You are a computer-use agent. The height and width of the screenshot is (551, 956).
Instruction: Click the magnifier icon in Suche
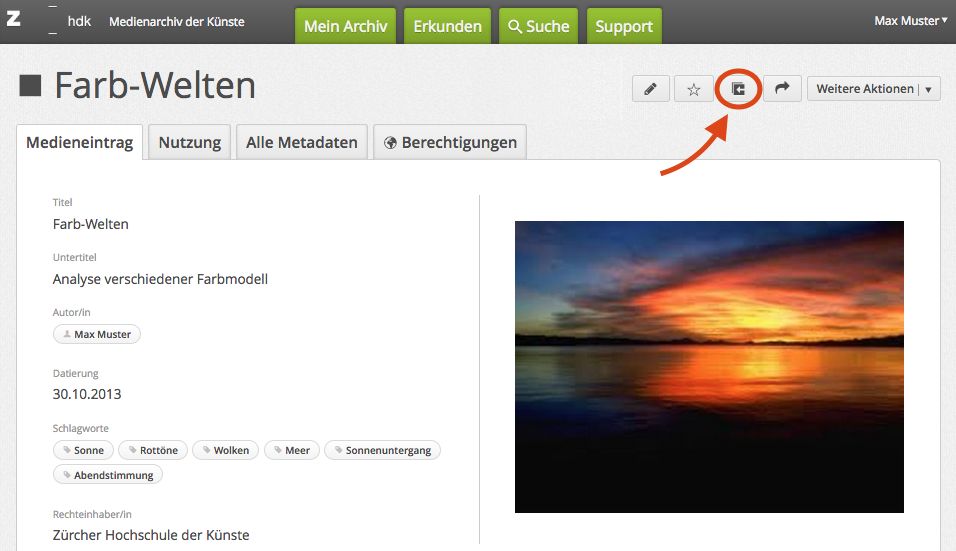click(x=515, y=27)
